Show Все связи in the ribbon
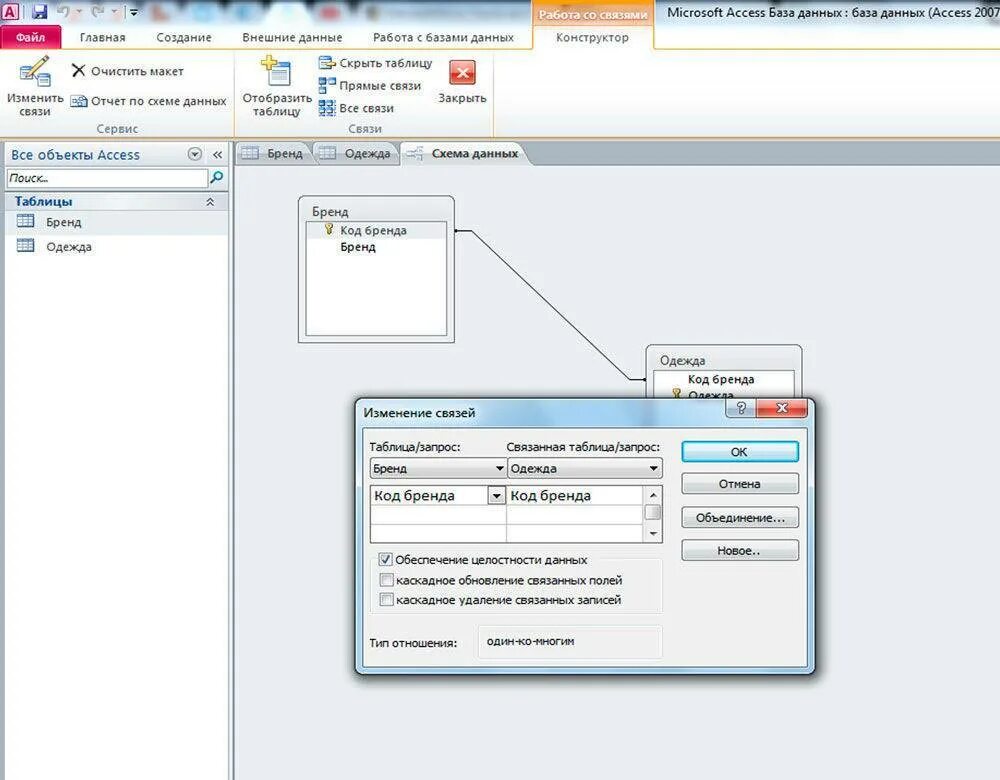The height and width of the screenshot is (780, 1000). pyautogui.click(x=357, y=108)
